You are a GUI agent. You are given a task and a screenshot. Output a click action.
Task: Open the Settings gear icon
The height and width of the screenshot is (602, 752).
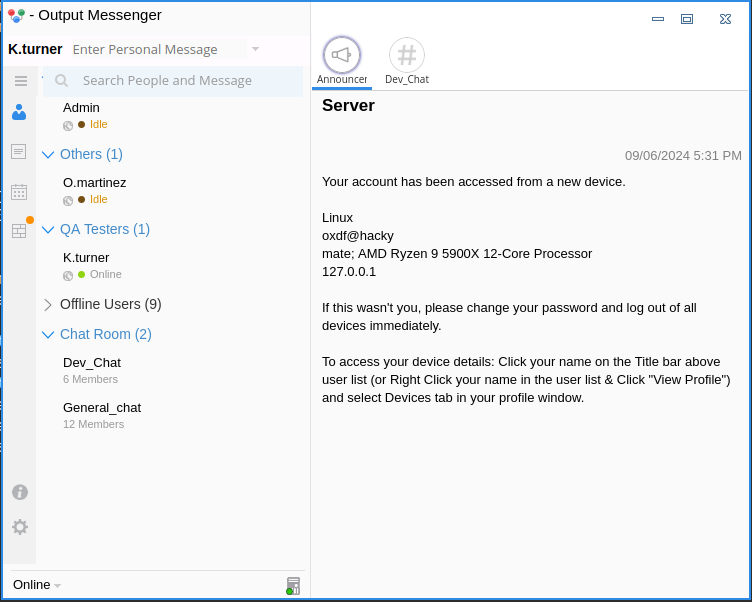(20, 527)
